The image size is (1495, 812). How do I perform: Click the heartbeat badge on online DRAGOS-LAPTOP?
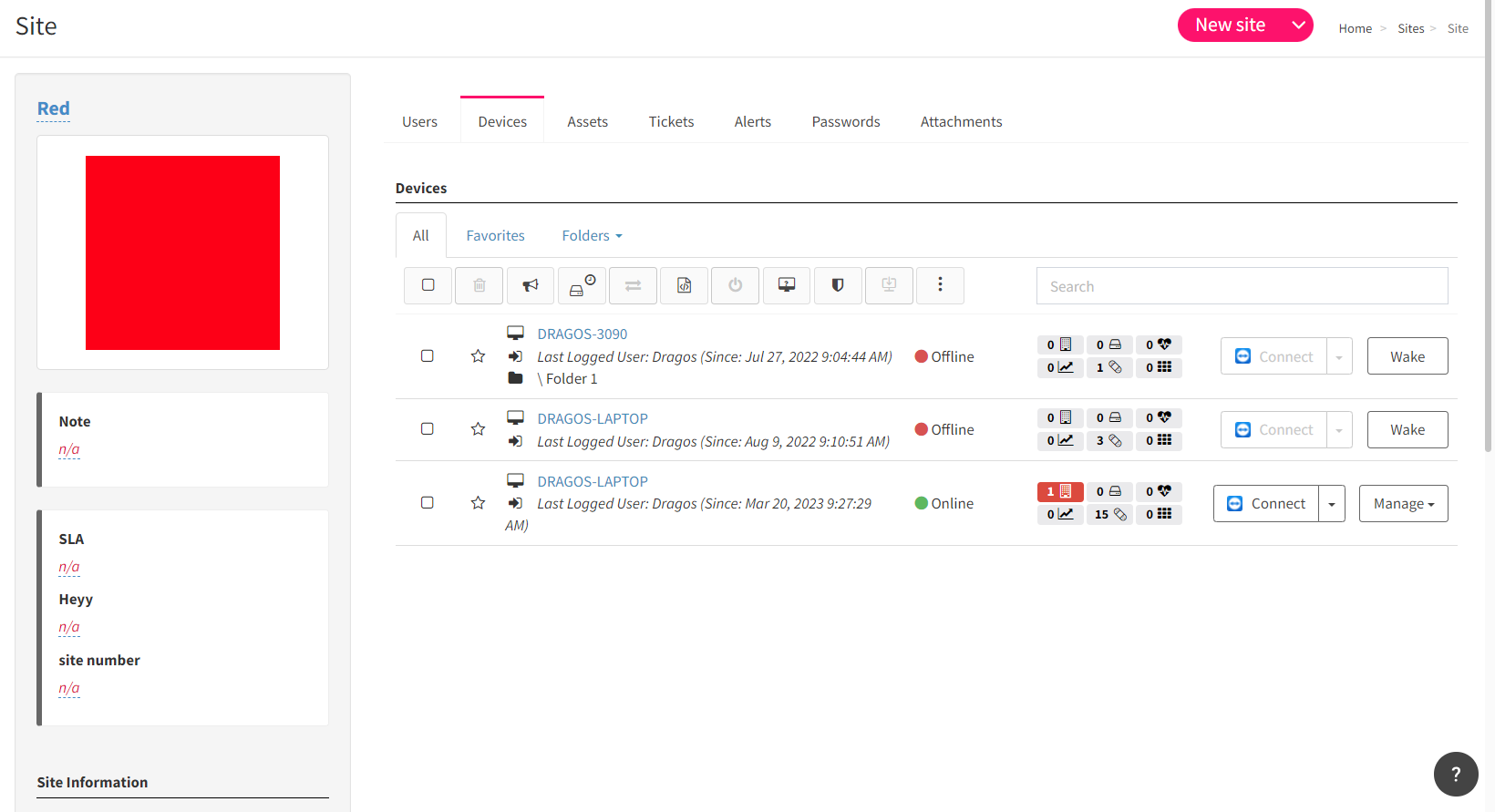click(x=1159, y=492)
